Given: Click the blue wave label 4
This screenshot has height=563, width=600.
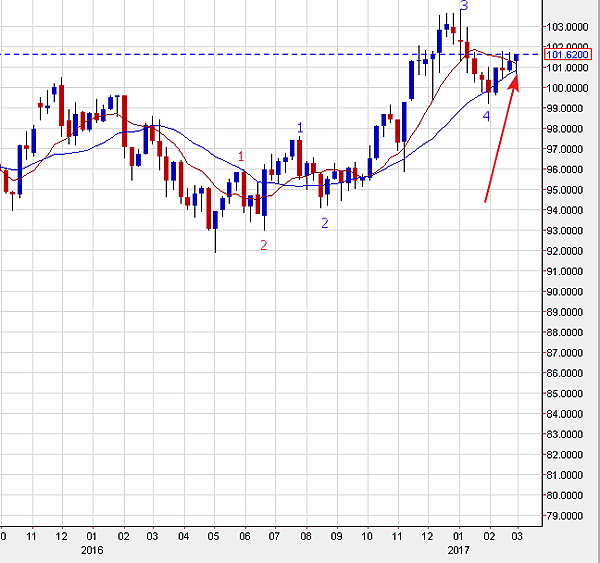Looking at the screenshot, I should click(486, 116).
